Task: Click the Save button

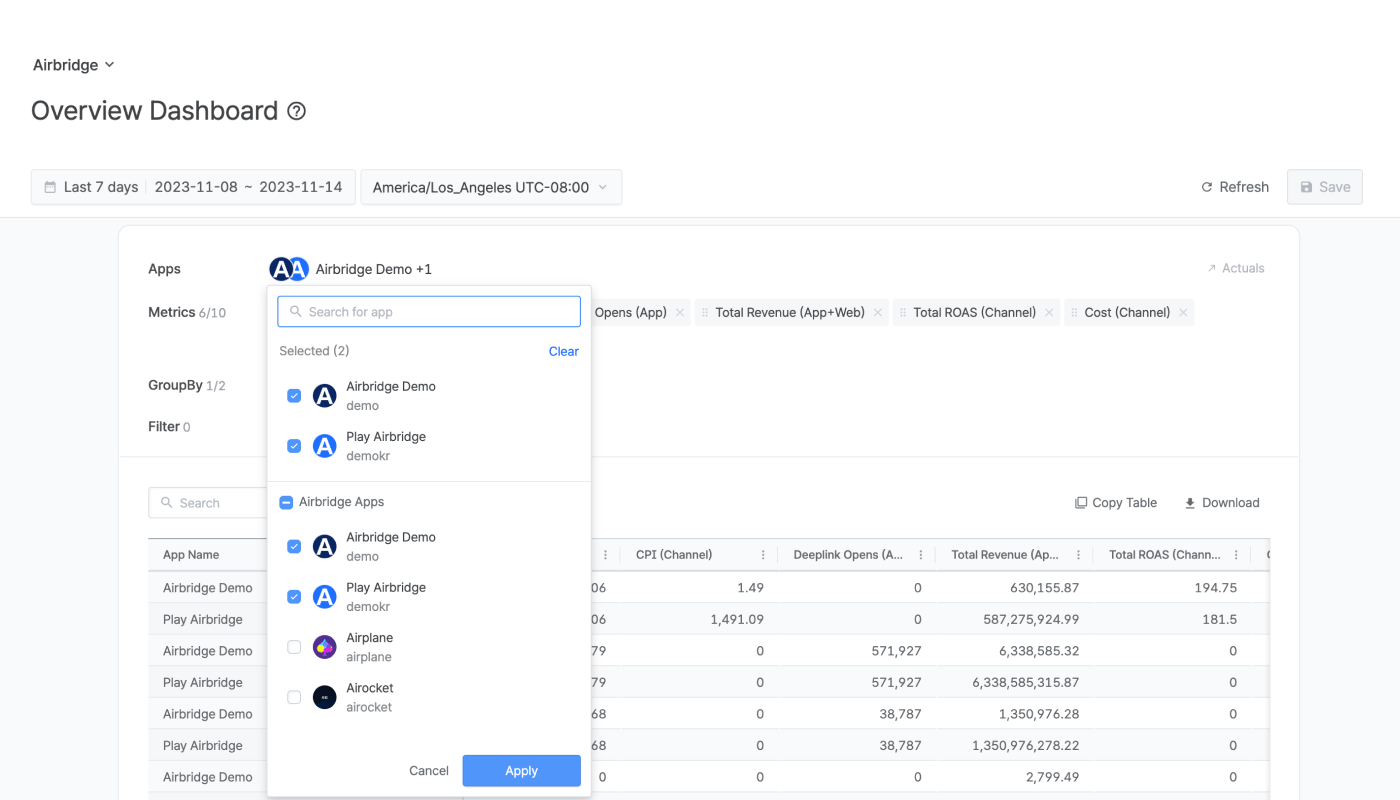Action: click(x=1324, y=187)
